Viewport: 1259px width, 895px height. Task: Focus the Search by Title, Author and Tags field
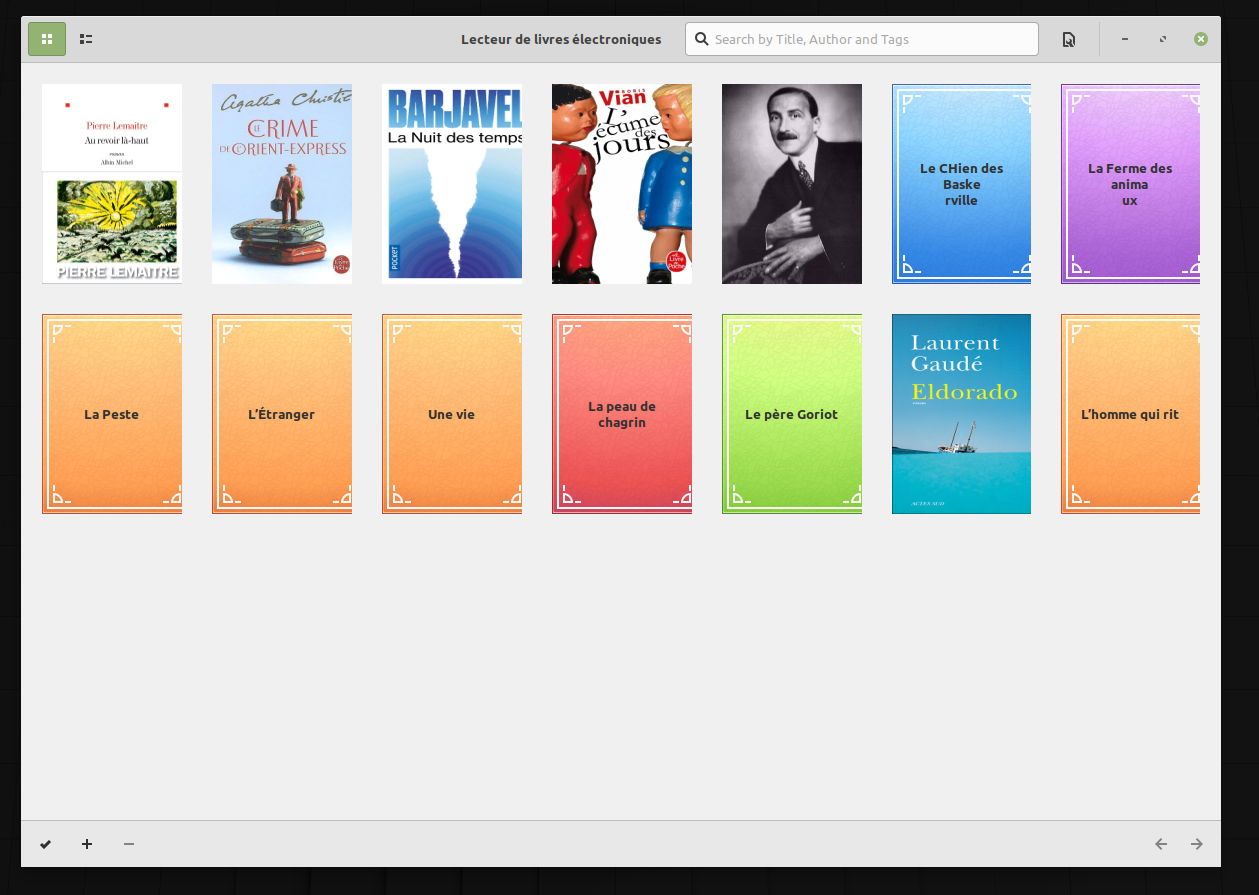click(861, 39)
